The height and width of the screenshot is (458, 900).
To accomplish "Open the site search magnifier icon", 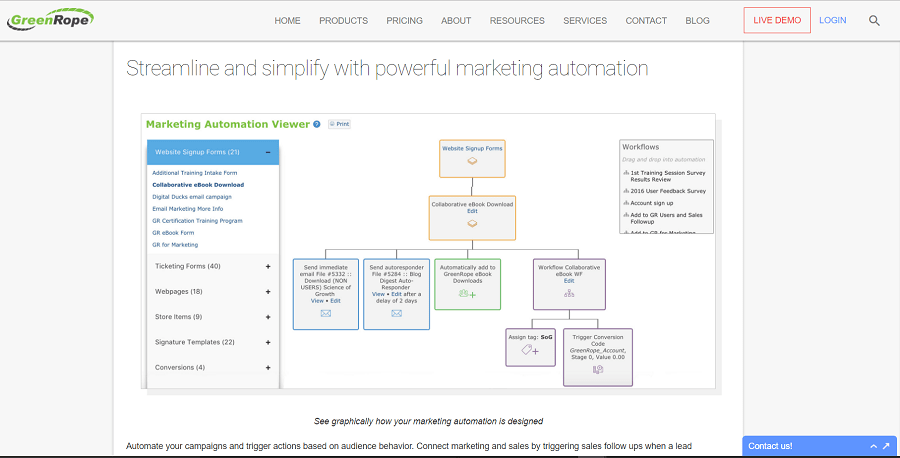I will coord(874,21).
